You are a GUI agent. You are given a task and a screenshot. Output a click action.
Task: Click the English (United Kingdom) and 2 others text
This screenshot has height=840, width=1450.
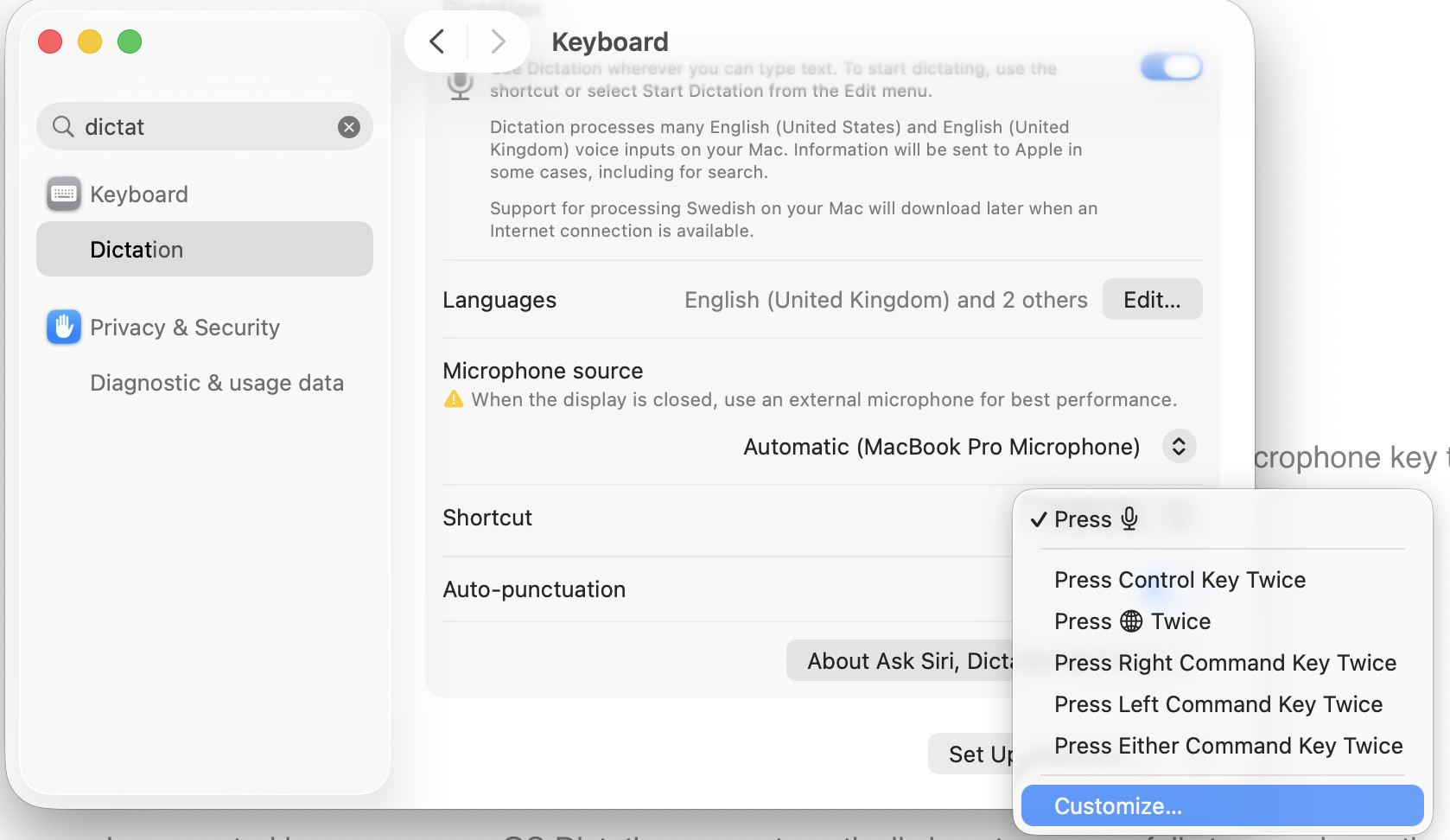pyautogui.click(x=886, y=300)
